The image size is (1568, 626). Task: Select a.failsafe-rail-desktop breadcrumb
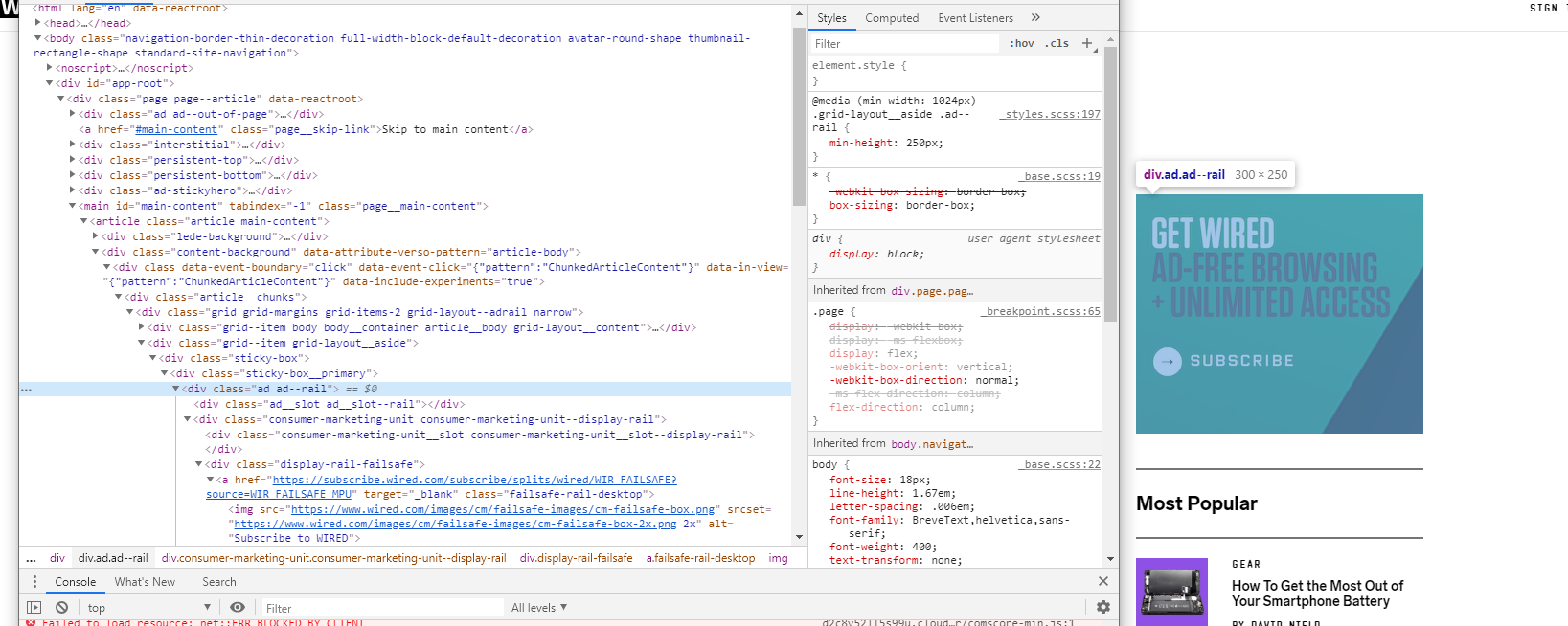click(x=700, y=558)
